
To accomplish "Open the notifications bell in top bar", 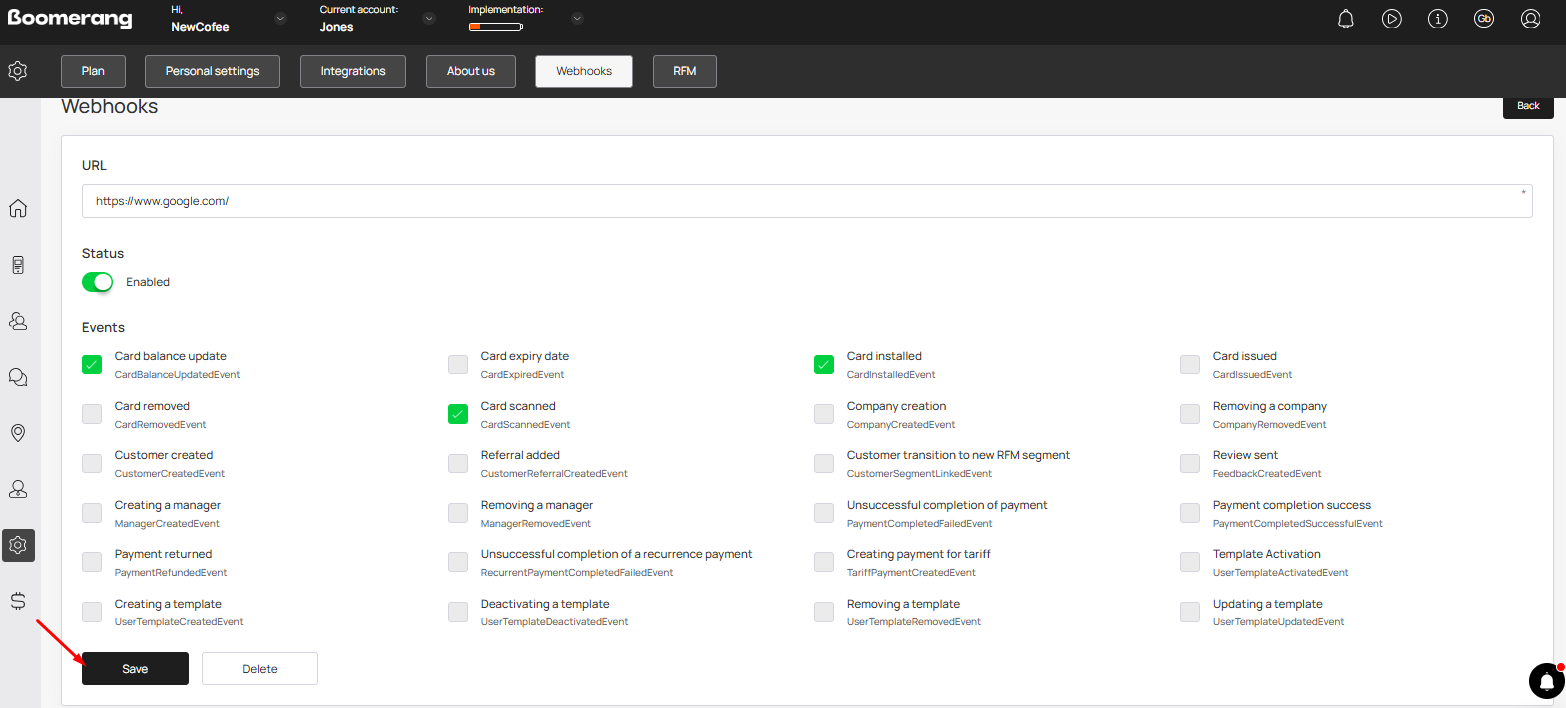I will pos(1346,19).
